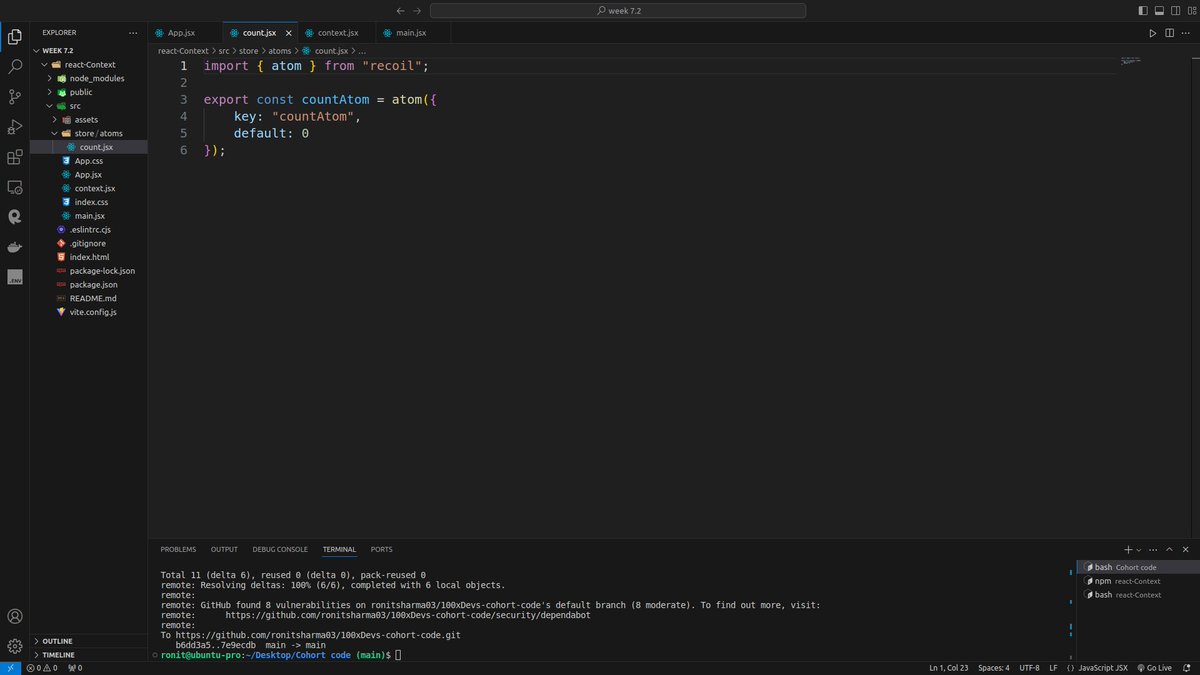
Task: Open package.json in the explorer
Action: [x=89, y=284]
